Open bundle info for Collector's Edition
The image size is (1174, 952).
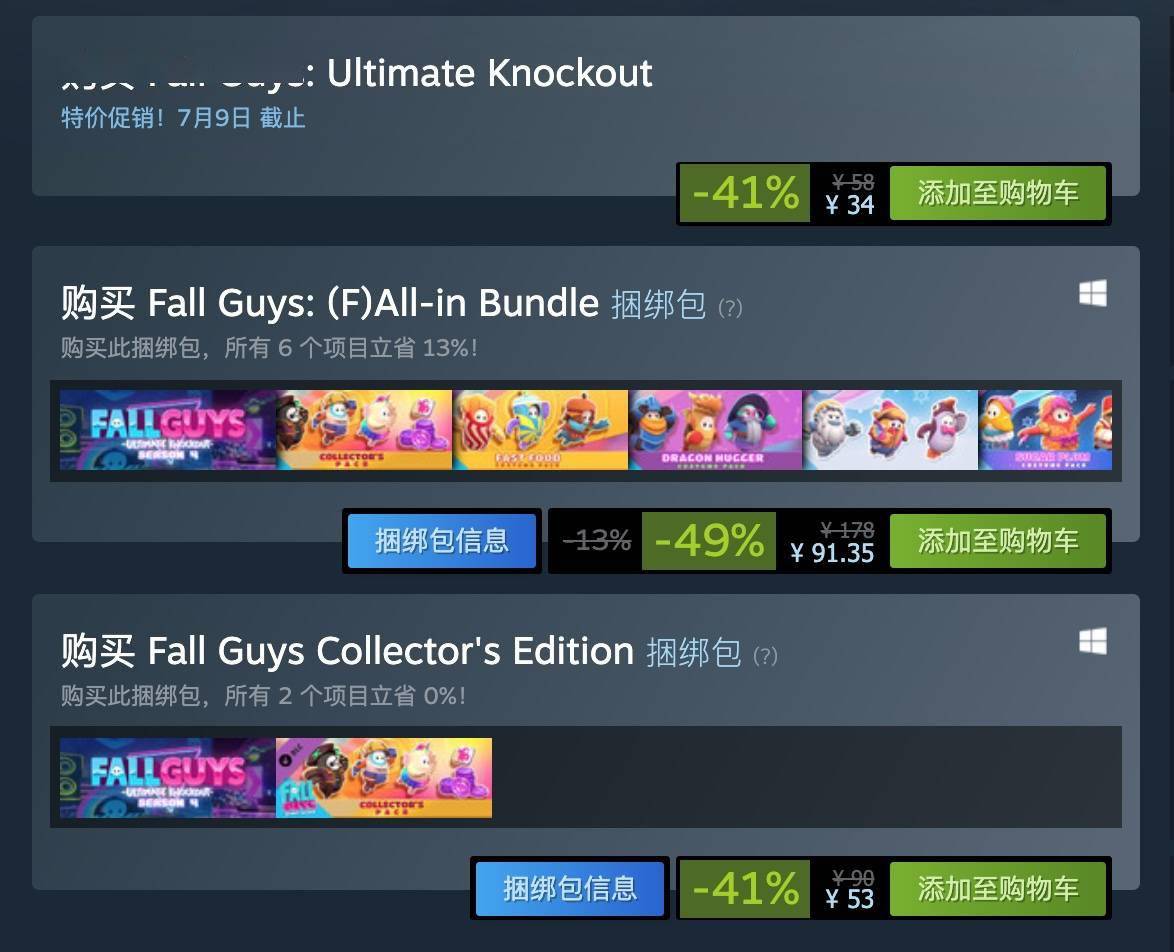[x=570, y=888]
